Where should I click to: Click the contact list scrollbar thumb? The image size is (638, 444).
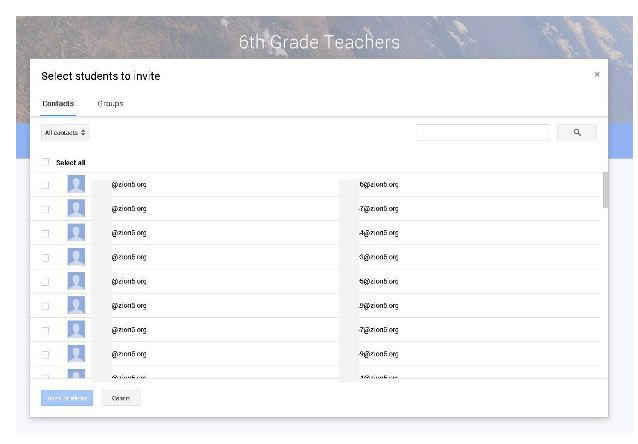click(x=603, y=190)
